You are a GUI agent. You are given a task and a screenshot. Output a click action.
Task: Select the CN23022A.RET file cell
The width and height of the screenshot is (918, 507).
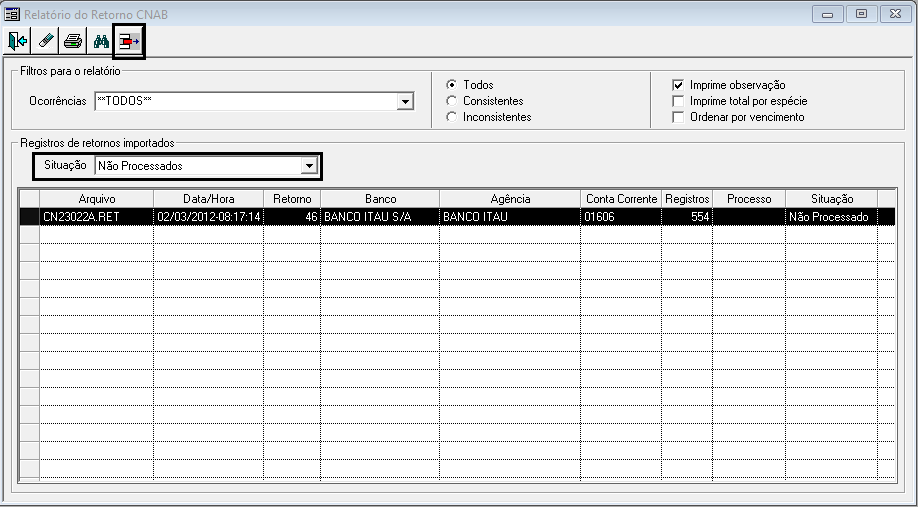pyautogui.click(x=97, y=217)
